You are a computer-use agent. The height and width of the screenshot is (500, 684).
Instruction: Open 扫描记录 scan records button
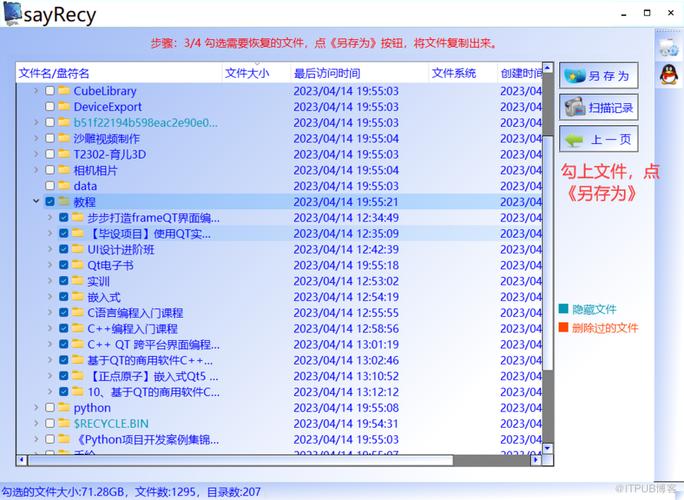pos(598,107)
